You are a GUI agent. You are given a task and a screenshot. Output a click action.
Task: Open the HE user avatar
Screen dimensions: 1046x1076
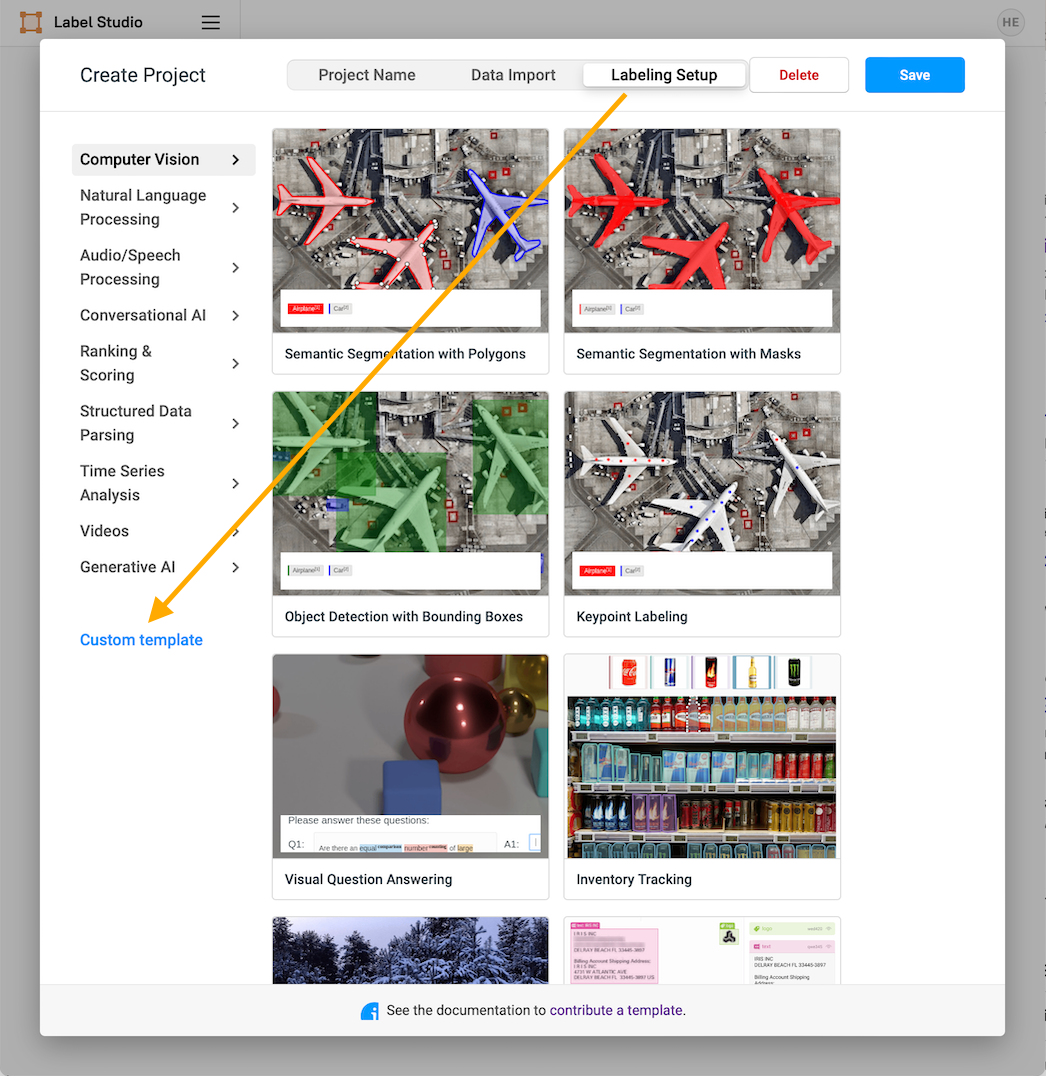(x=1010, y=22)
